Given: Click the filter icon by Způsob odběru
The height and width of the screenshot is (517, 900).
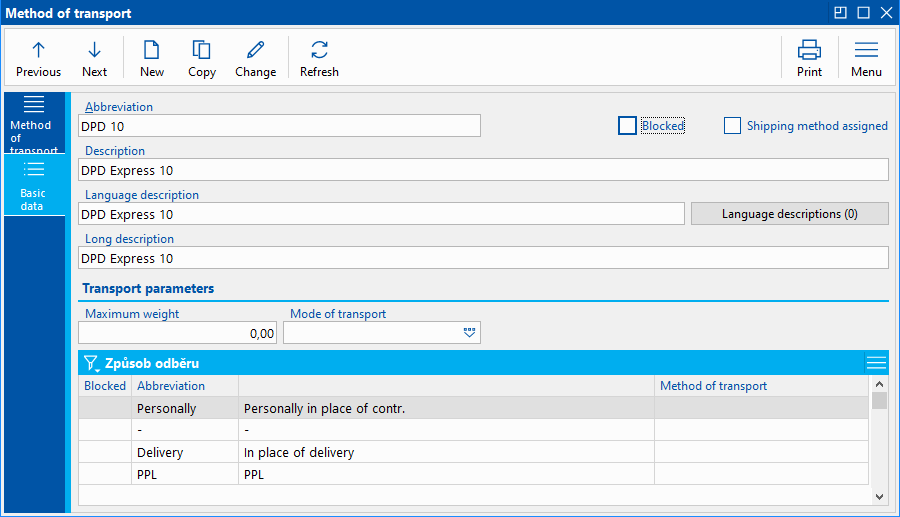Looking at the screenshot, I should 91,363.
